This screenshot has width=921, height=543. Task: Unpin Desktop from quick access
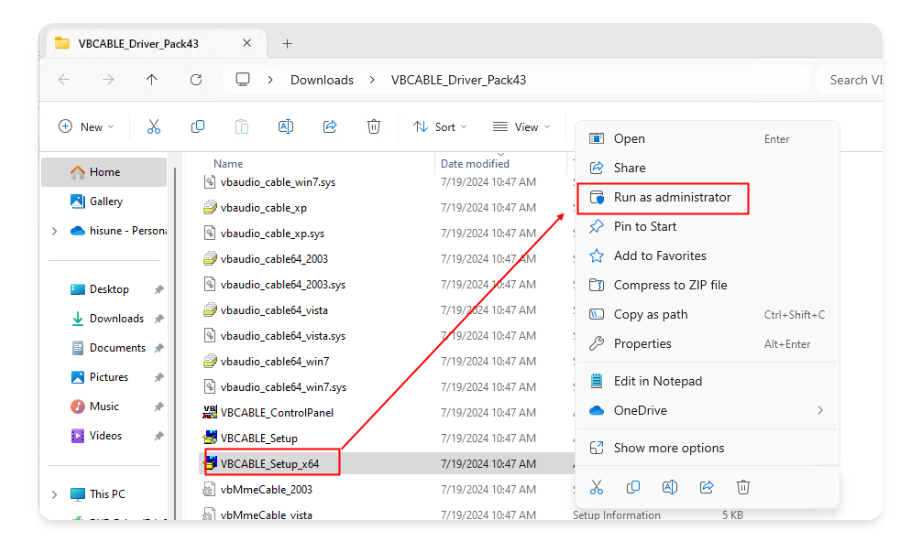pyautogui.click(x=159, y=289)
